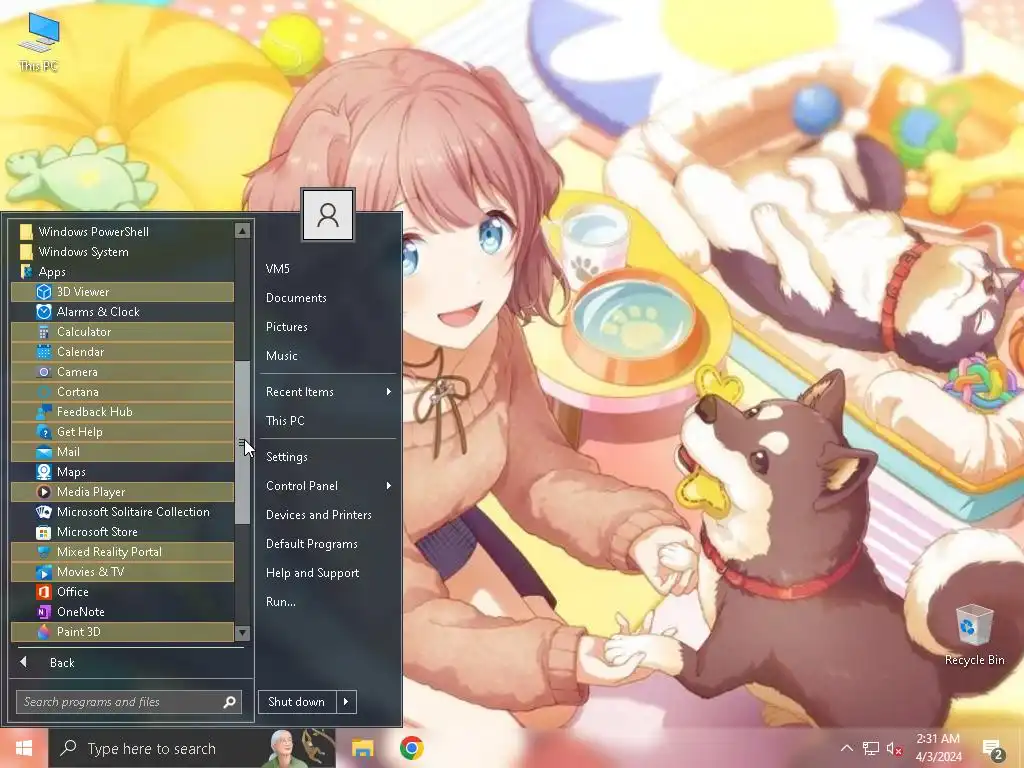Open Mixed Reality Portal icon

[x=44, y=552]
